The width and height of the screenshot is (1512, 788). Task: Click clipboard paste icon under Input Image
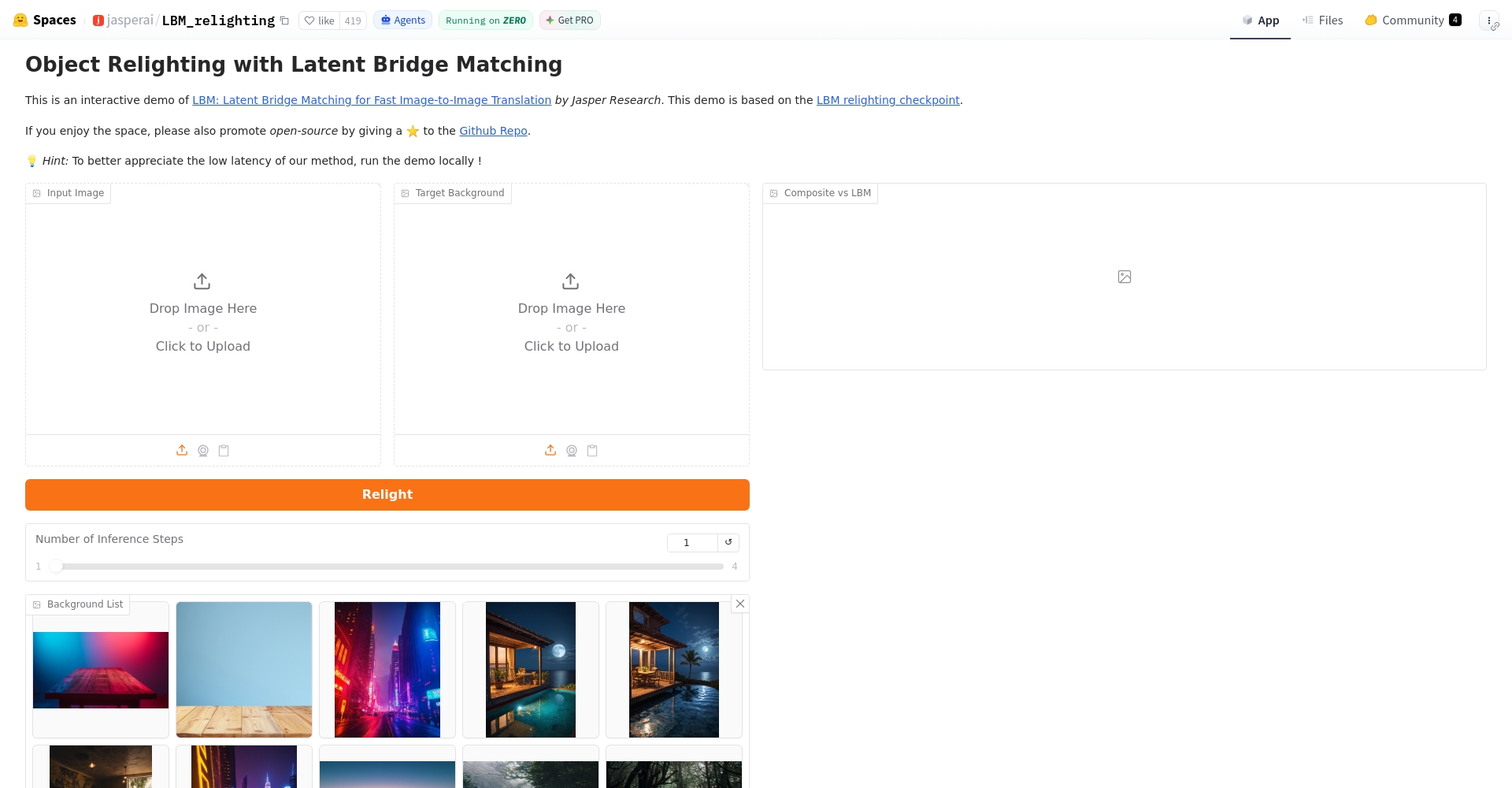pos(224,451)
